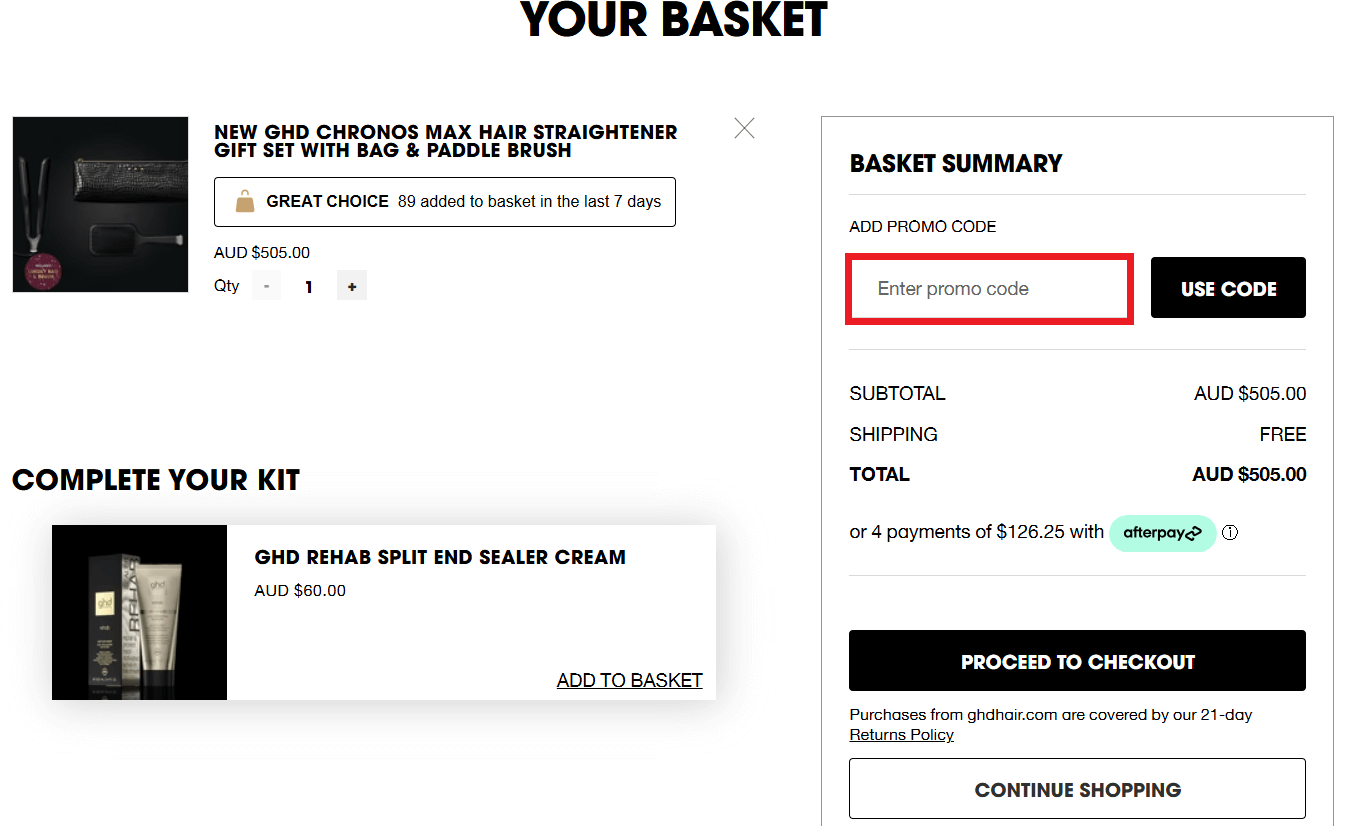The image size is (1350, 826).
Task: Decrease quantity with the minus button
Action: pyautogui.click(x=266, y=287)
